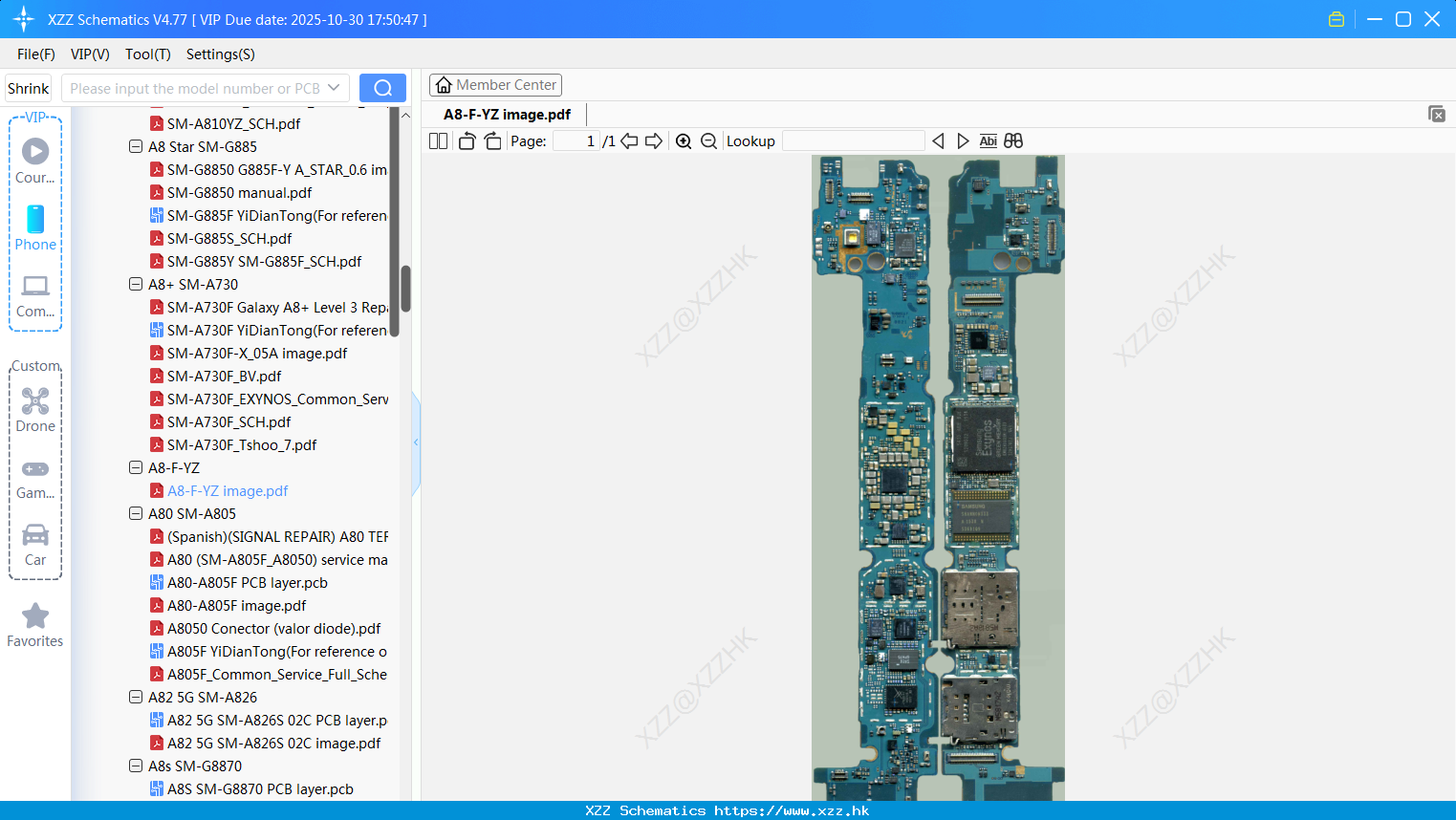Open SM-G885F YiDianTong reference file

(276, 215)
